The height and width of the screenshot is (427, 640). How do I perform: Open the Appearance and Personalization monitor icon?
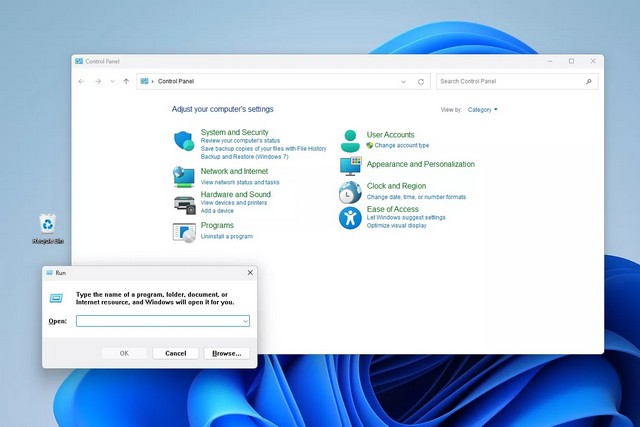(x=350, y=166)
